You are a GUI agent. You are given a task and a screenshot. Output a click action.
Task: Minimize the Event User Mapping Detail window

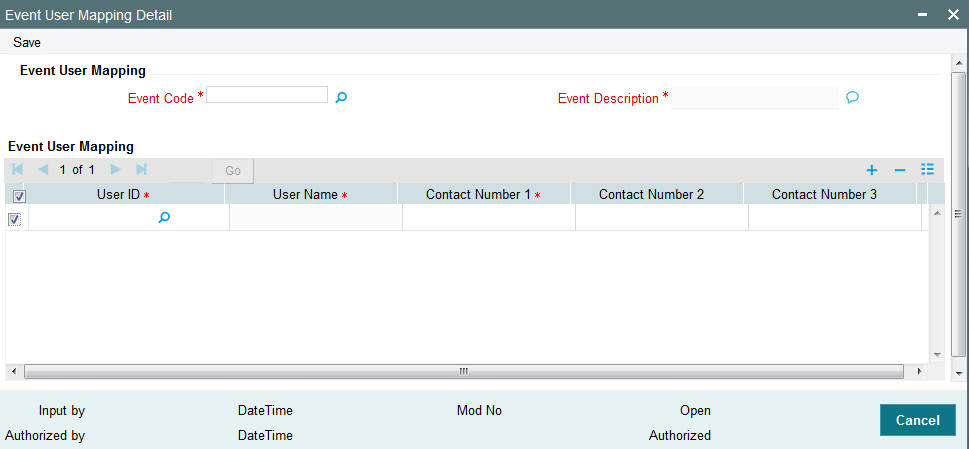click(923, 15)
